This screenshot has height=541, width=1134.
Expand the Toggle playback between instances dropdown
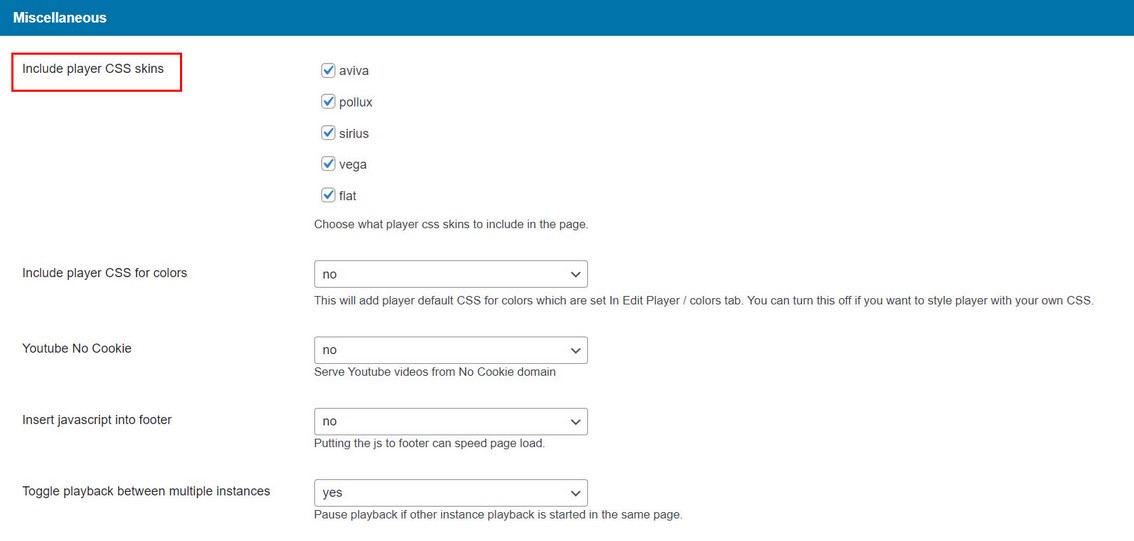pos(450,492)
